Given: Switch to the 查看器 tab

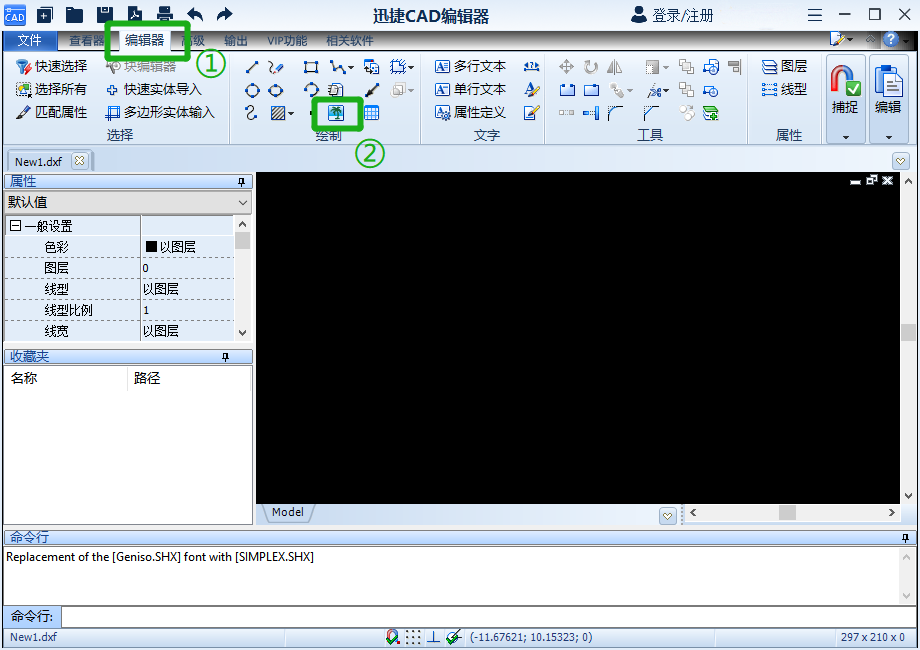Looking at the screenshot, I should 86,40.
